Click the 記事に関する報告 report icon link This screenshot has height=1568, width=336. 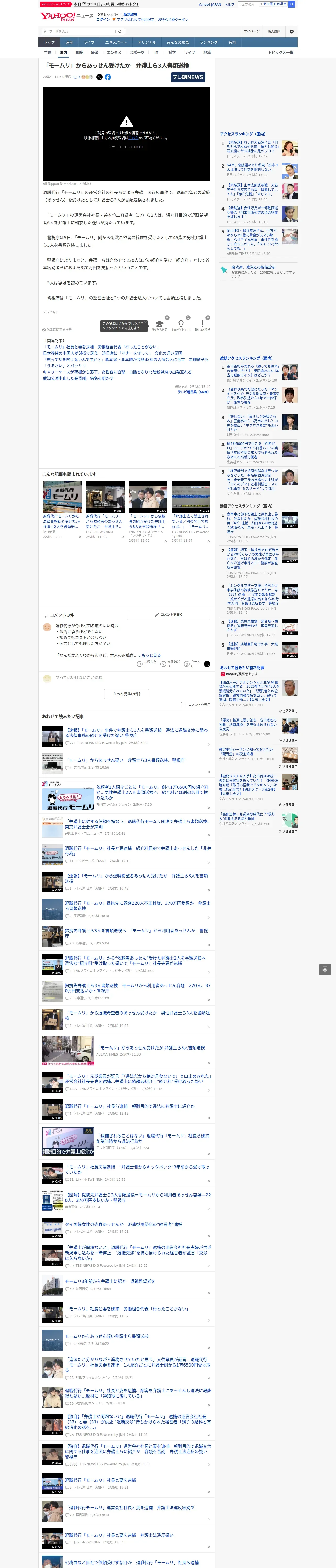tap(57, 329)
